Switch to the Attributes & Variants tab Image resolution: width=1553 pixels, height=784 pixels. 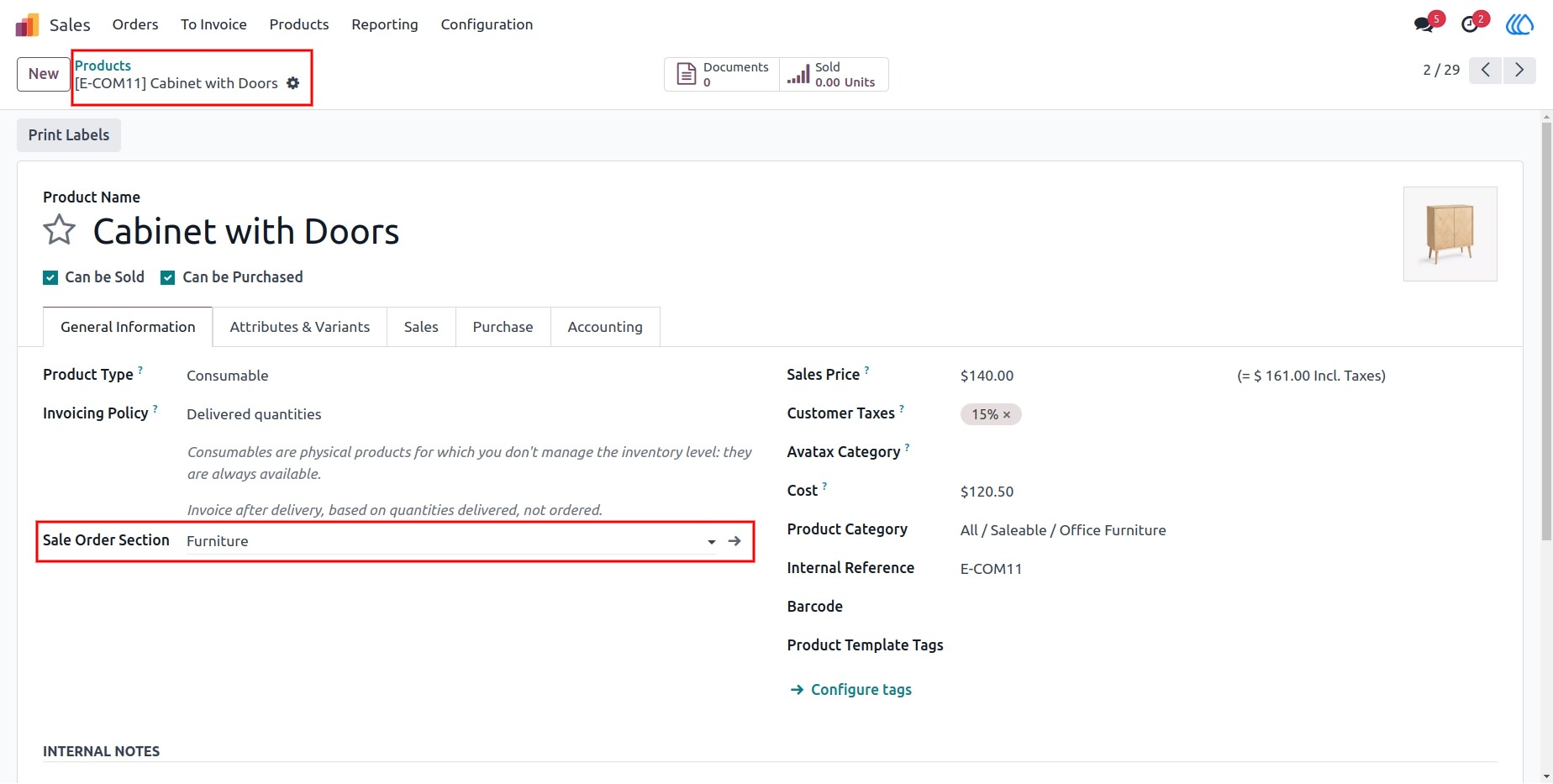pyautogui.click(x=300, y=327)
